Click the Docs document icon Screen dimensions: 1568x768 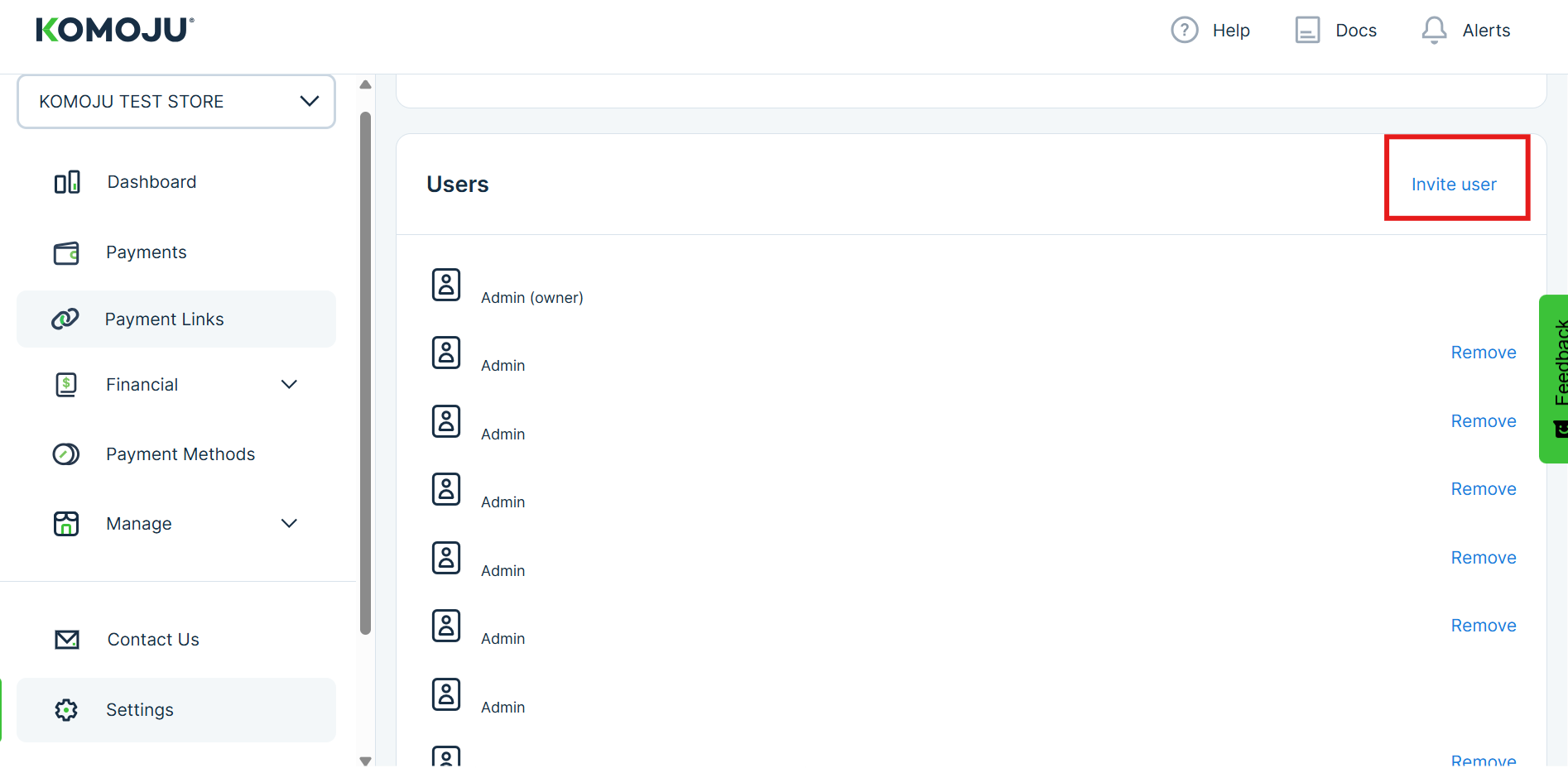tap(1306, 31)
